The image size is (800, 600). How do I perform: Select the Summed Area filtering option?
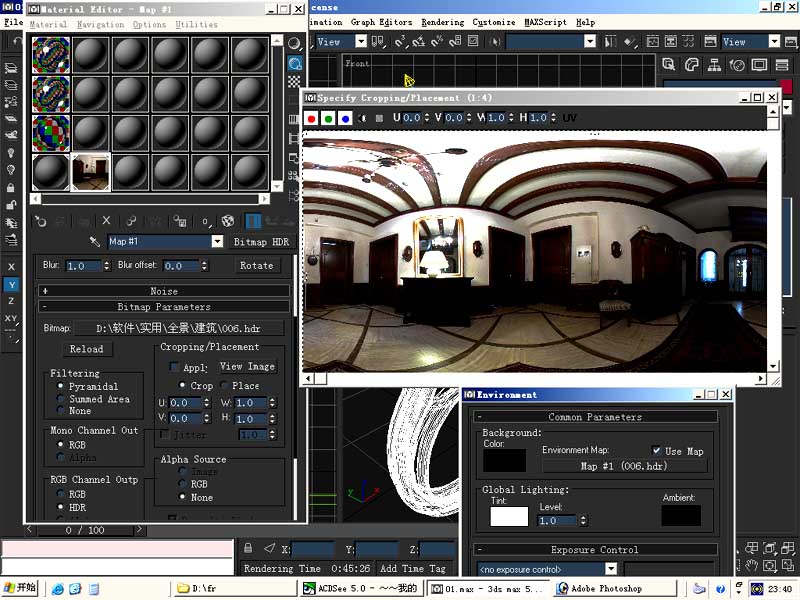pos(62,399)
